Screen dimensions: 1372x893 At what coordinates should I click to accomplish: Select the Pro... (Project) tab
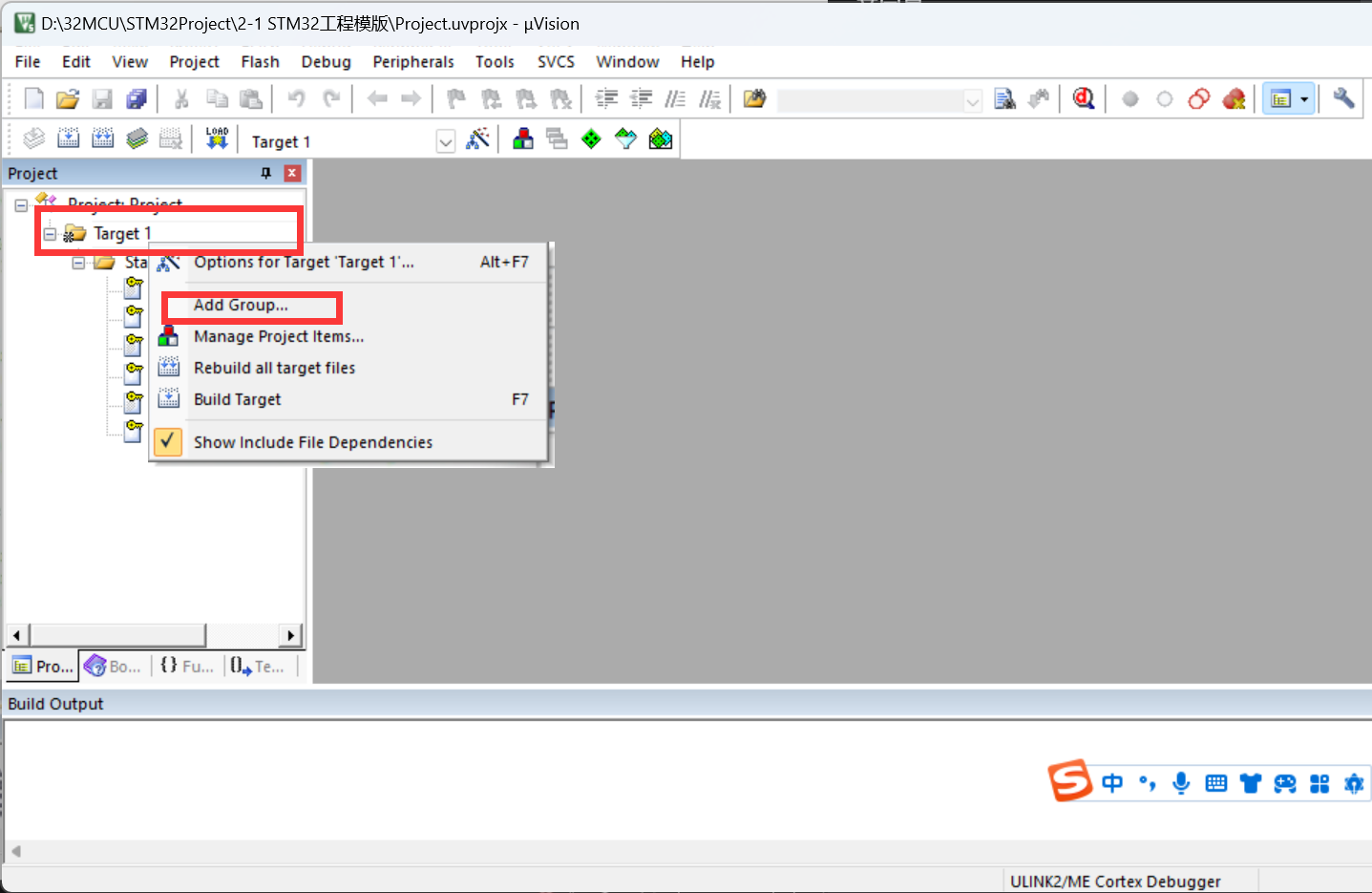tap(43, 666)
